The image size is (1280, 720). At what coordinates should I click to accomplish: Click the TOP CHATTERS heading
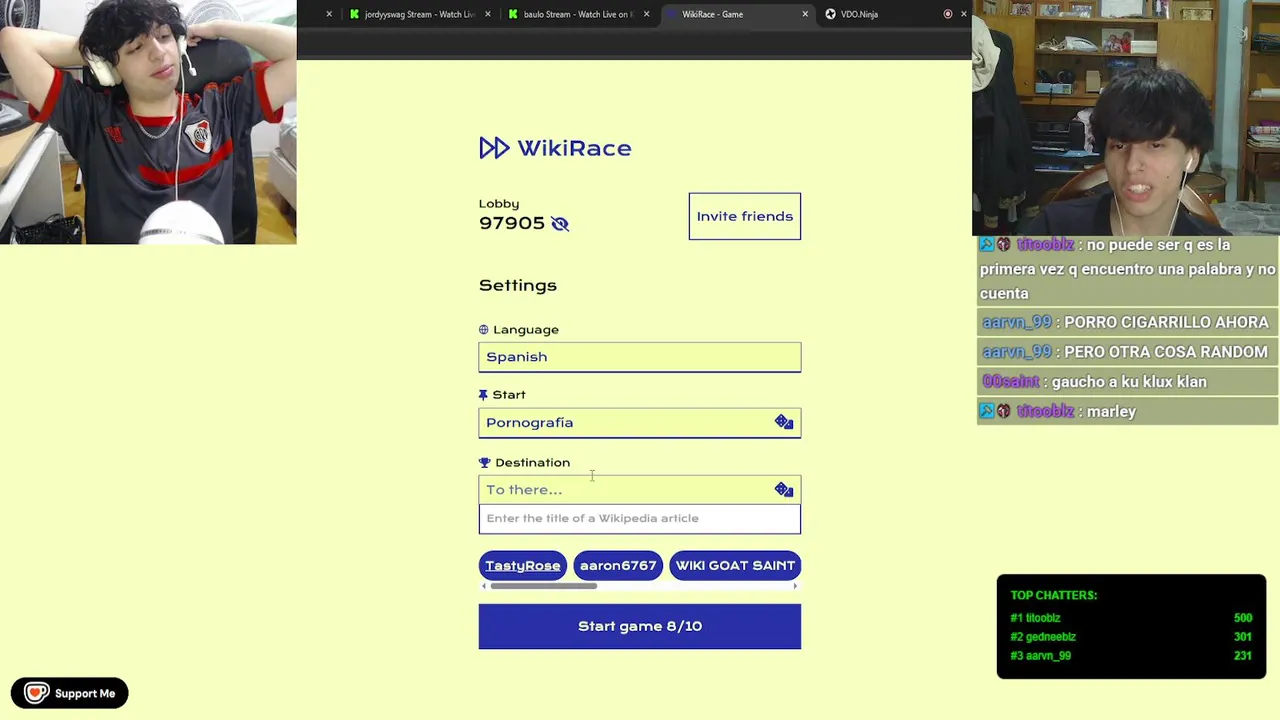click(x=1054, y=595)
